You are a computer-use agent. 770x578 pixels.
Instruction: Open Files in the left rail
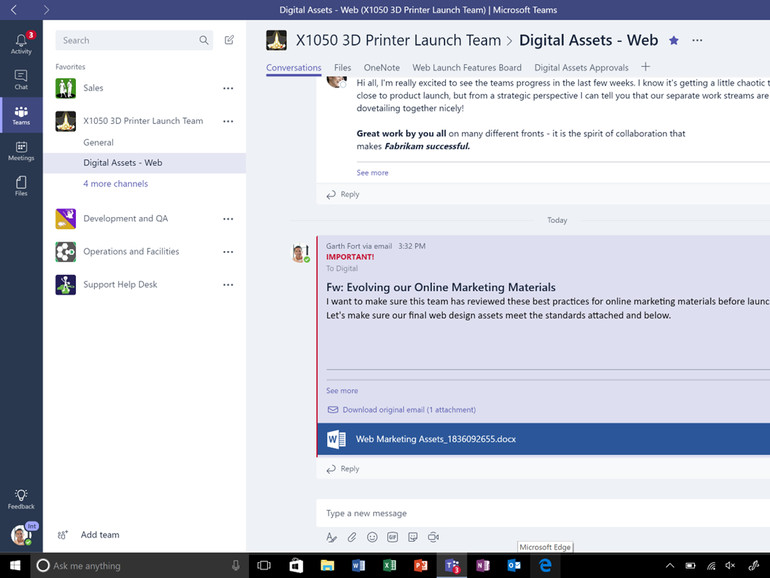point(21,186)
